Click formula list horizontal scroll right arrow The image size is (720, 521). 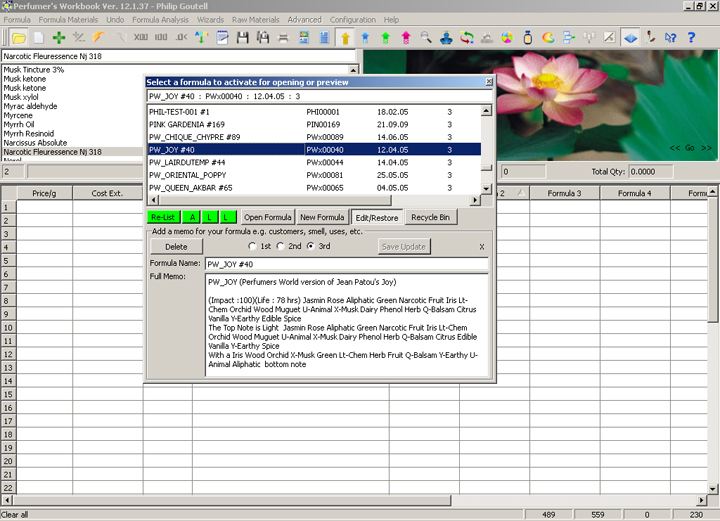point(475,200)
